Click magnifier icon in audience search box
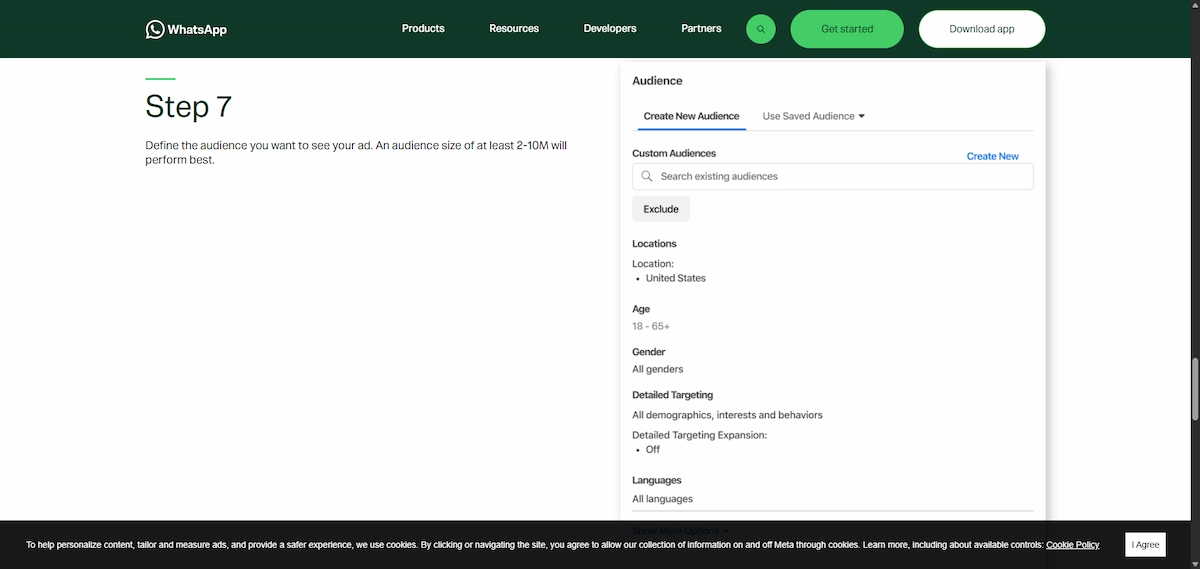The height and width of the screenshot is (569, 1200). pos(647,176)
